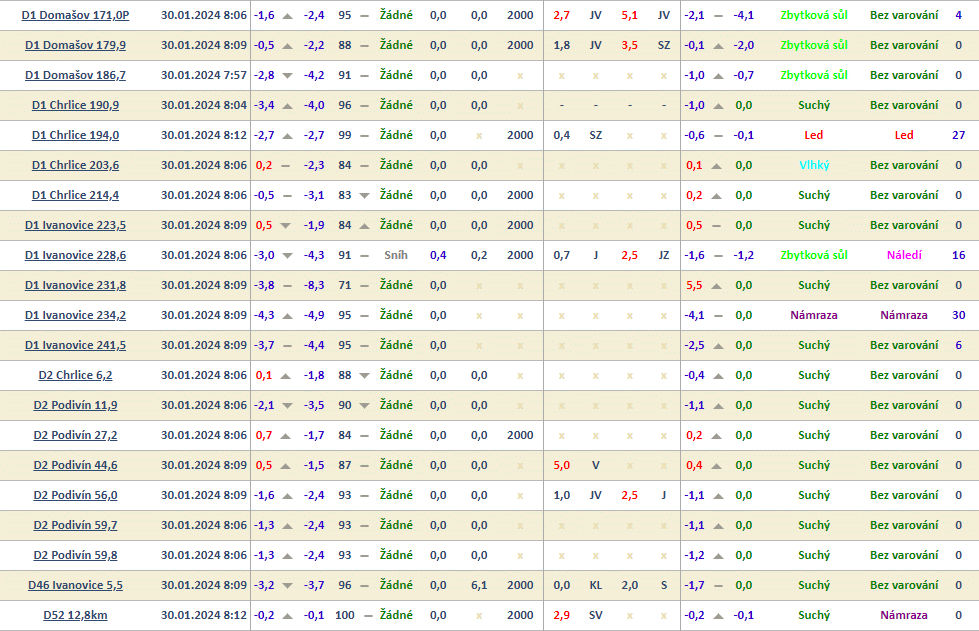This screenshot has height=631, width=979.
Task: Click air temperature down arrow in D1 Domašov 186,7 row
Action: (x=288, y=76)
